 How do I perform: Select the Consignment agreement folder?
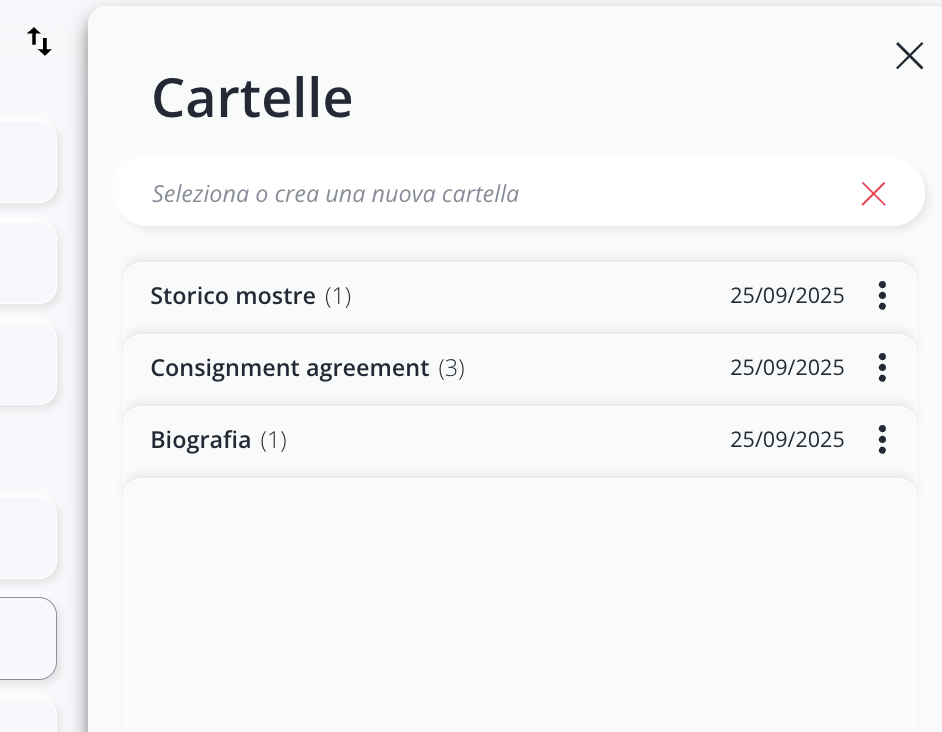(289, 368)
